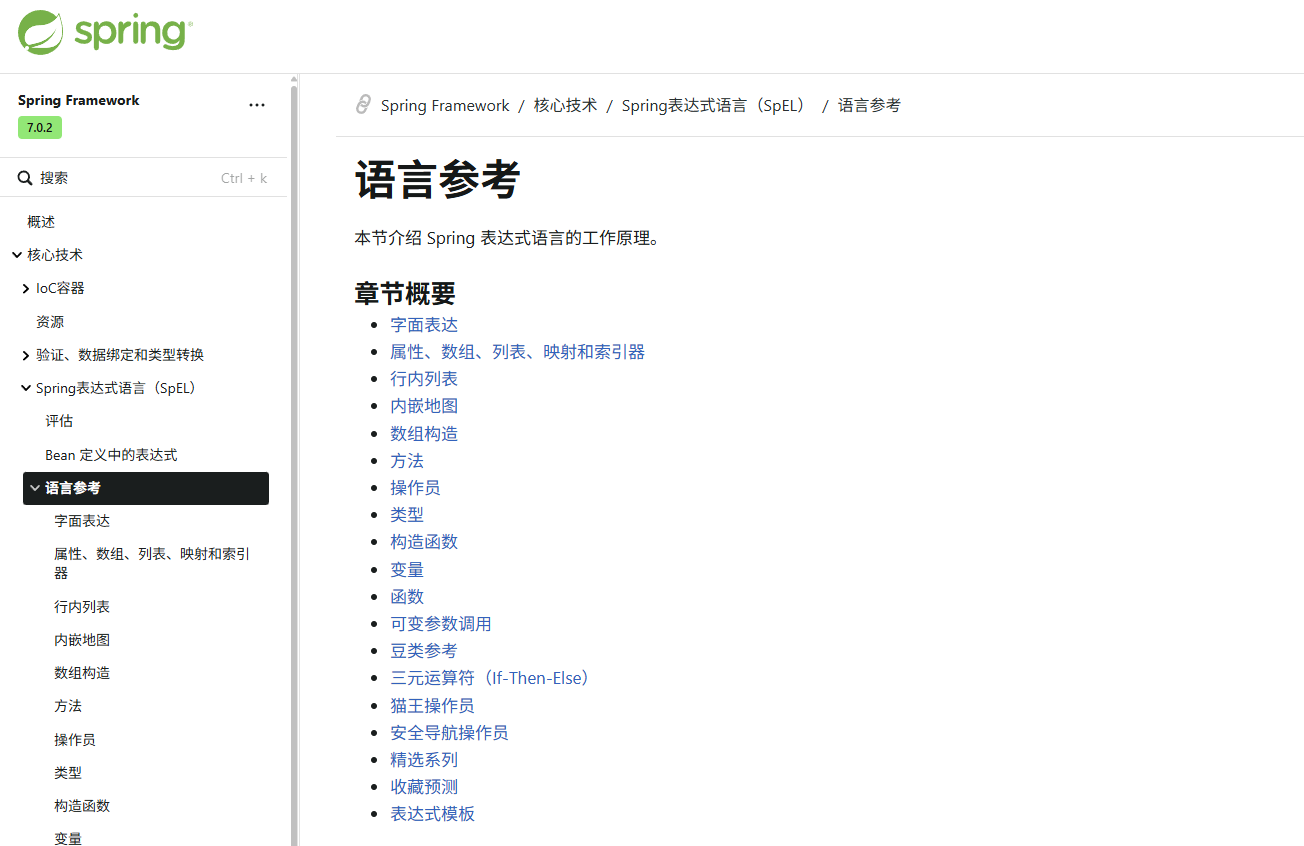Select 操作员 in the sidebar

tap(75, 740)
